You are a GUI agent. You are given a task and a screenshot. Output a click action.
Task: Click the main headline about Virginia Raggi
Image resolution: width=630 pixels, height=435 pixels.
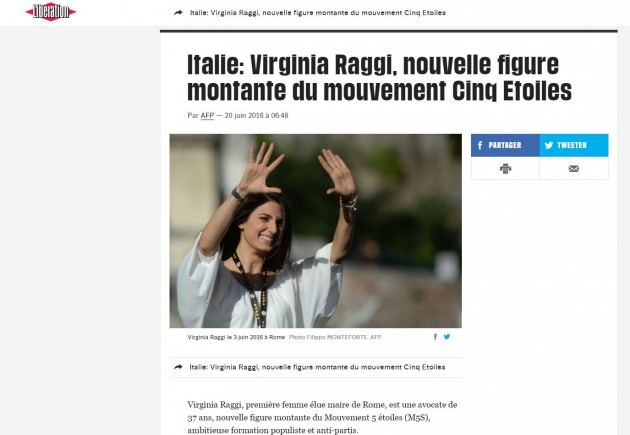point(379,77)
